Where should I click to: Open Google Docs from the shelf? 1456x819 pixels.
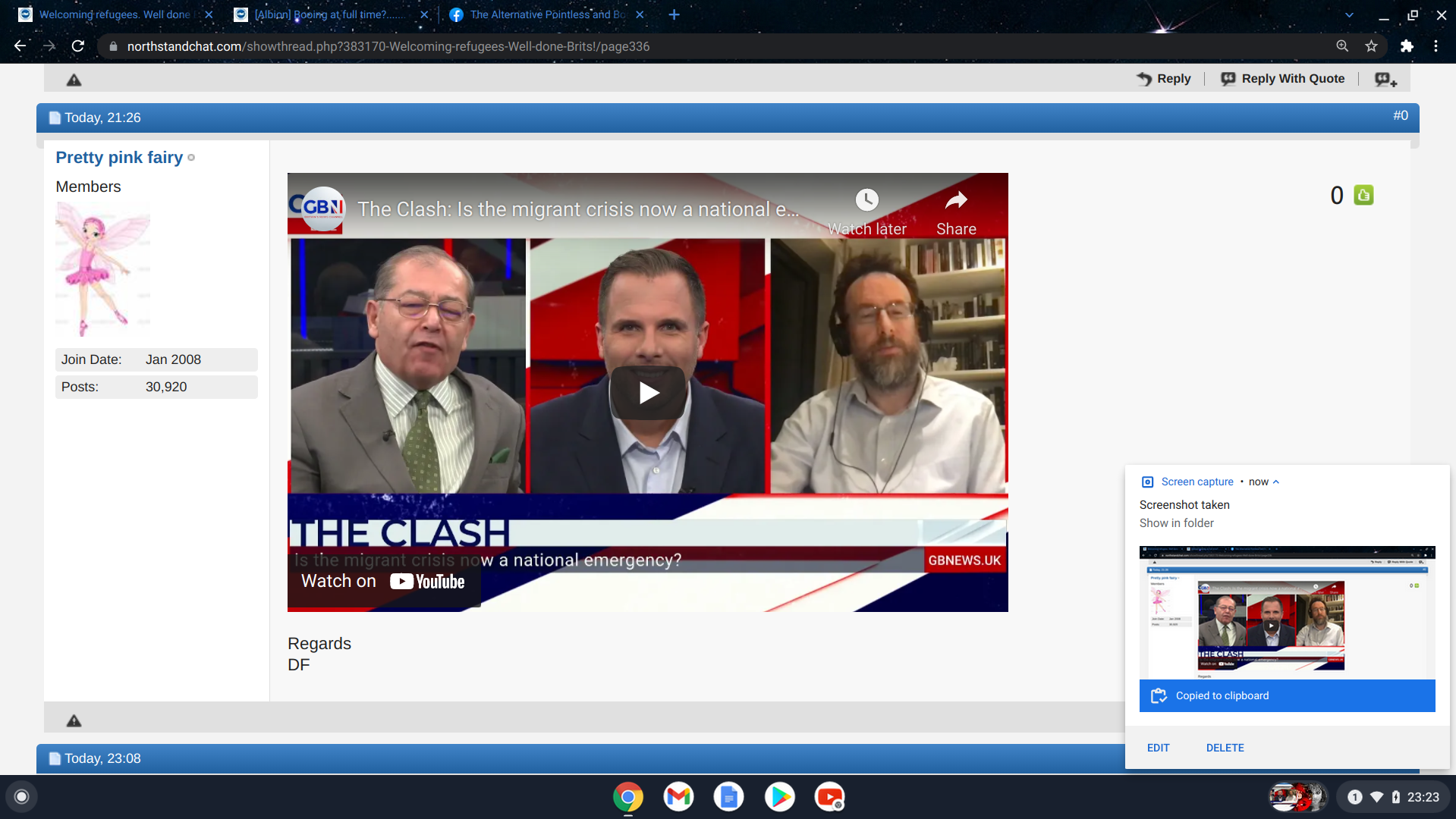[728, 797]
